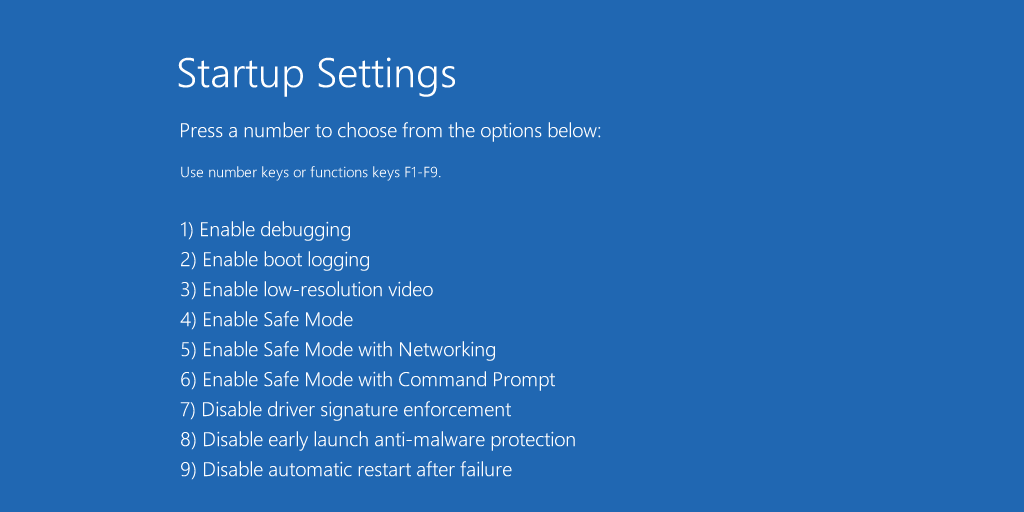The width and height of the screenshot is (1024, 512).
Task: Select Enable Safe Mode with Networking
Action: point(338,350)
